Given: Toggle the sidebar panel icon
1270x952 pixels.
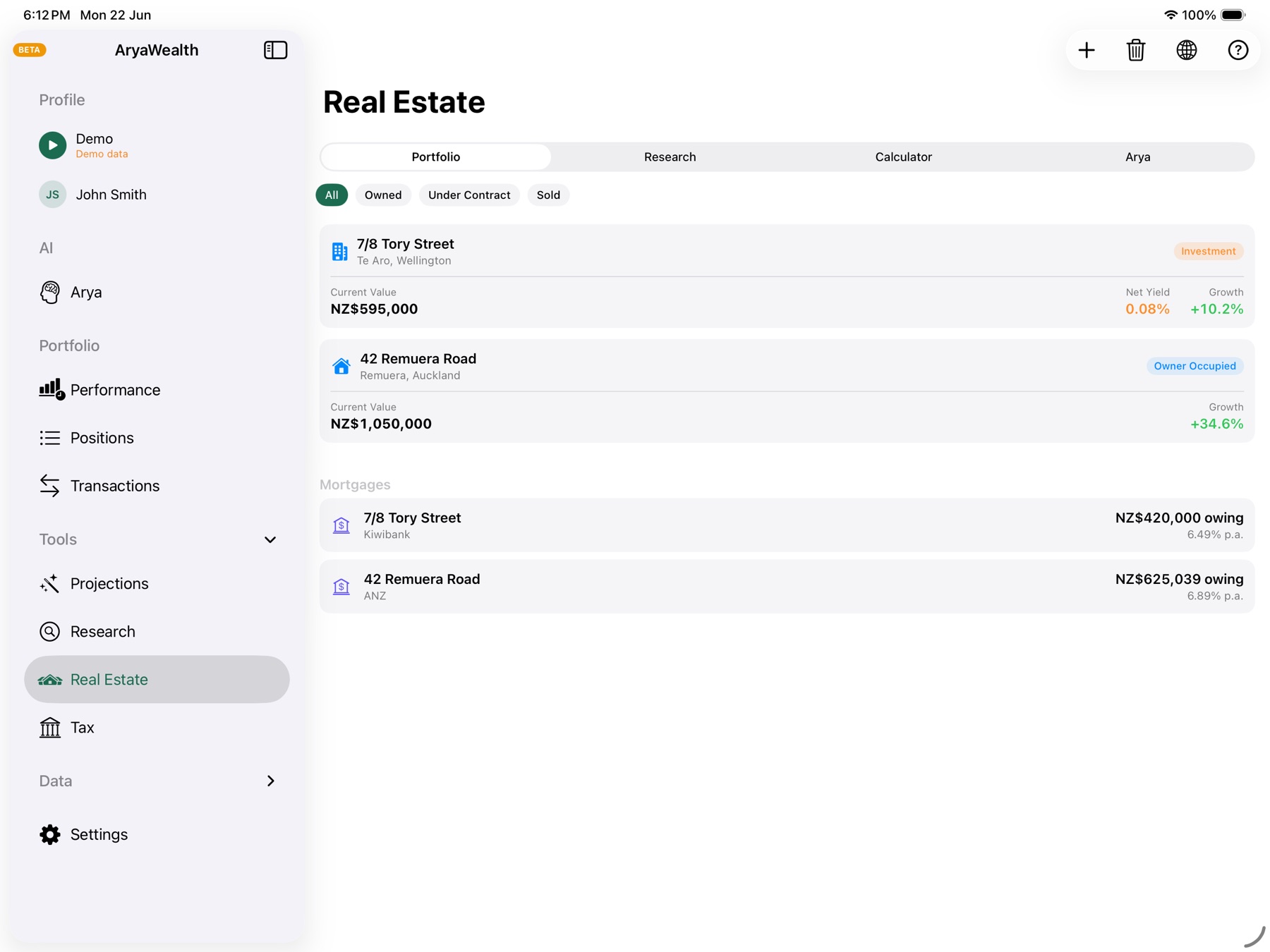Looking at the screenshot, I should coord(275,50).
